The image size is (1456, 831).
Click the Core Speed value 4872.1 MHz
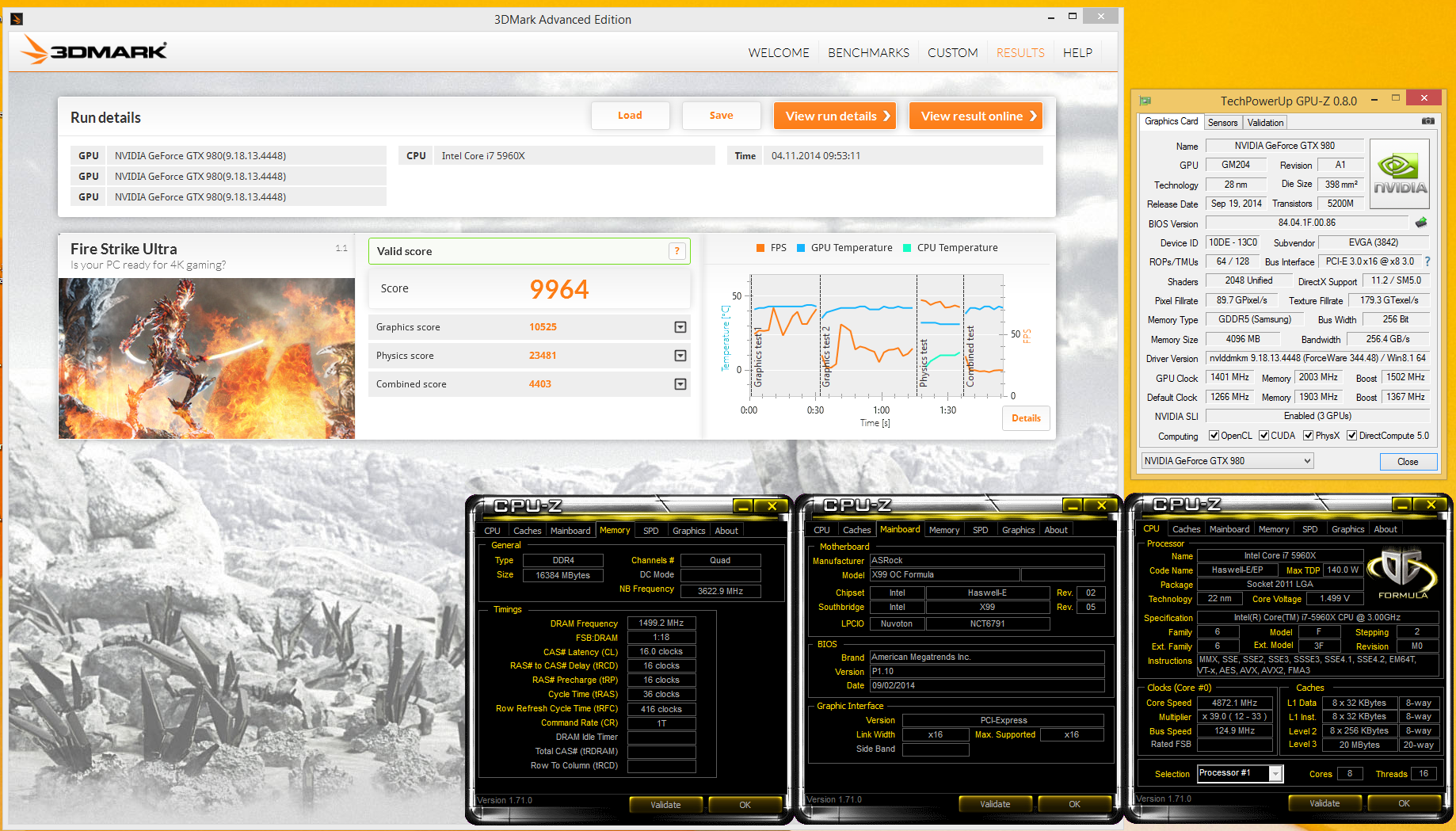tap(1234, 703)
